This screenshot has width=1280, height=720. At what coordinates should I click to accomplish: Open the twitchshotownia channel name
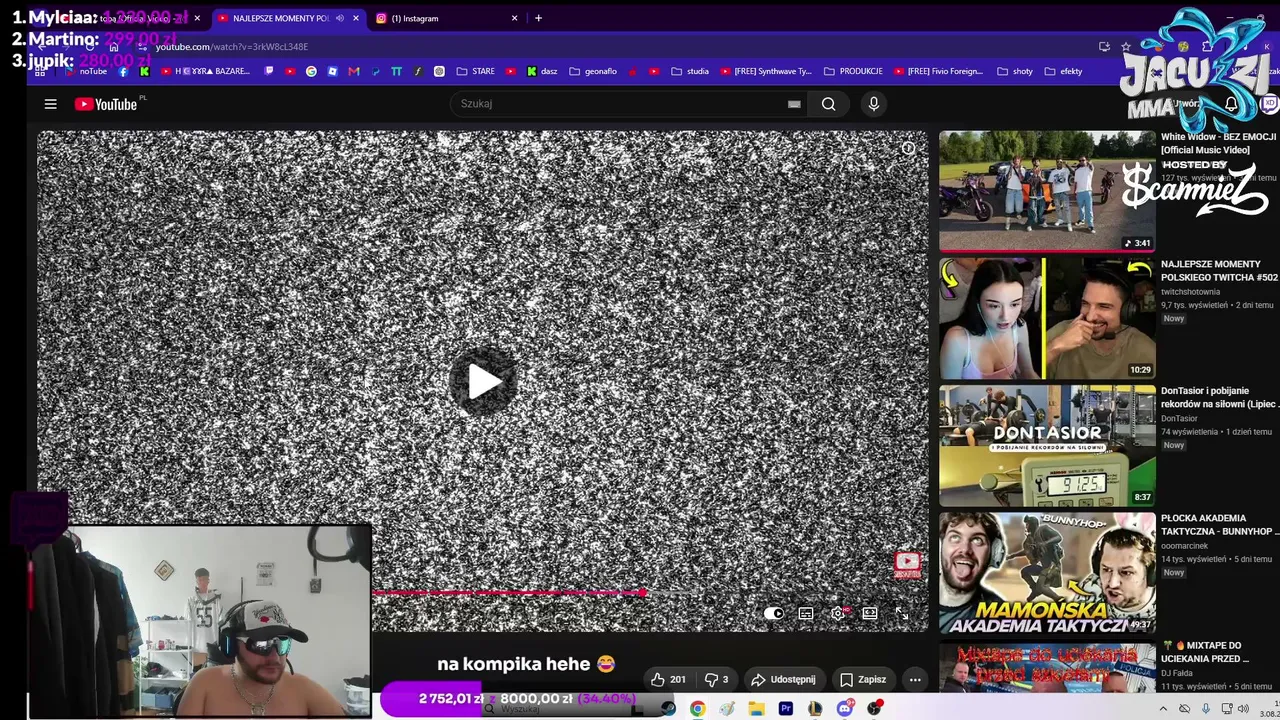click(x=1190, y=292)
